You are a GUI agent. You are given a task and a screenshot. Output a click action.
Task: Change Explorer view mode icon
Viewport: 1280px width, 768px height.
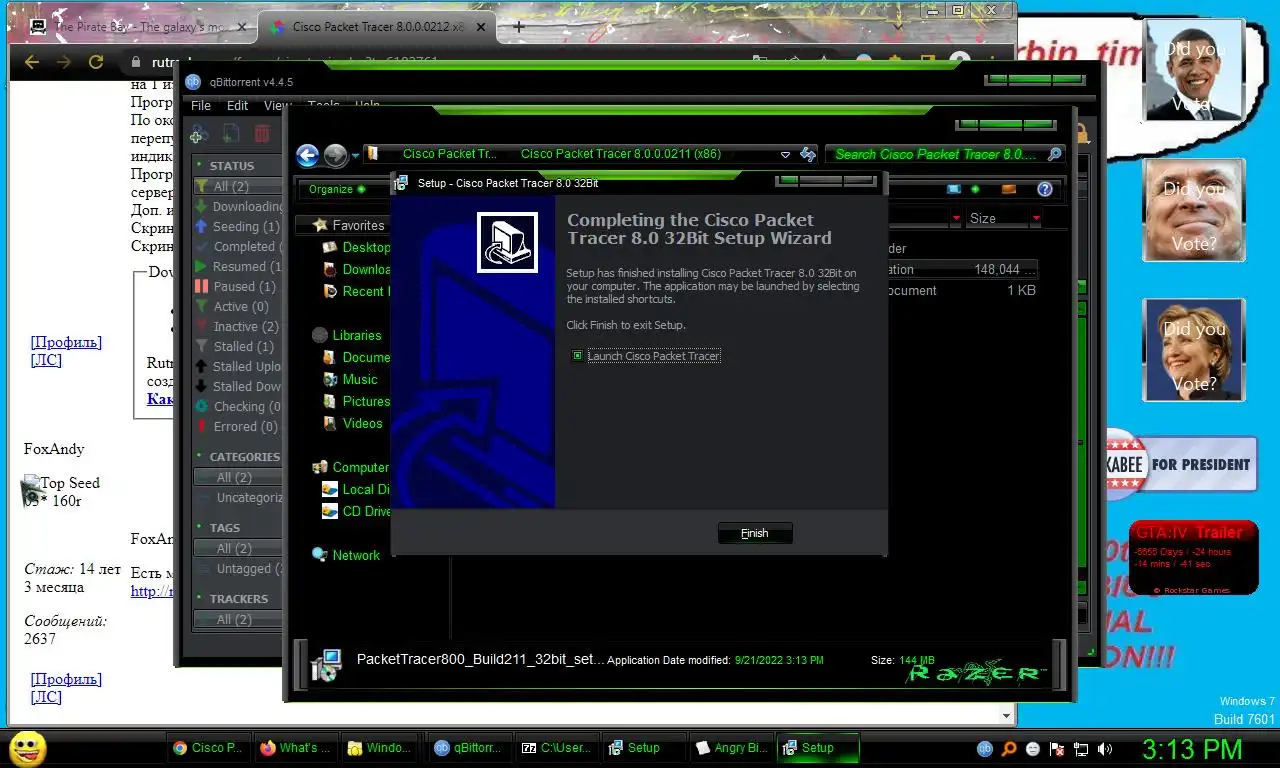pos(953,189)
